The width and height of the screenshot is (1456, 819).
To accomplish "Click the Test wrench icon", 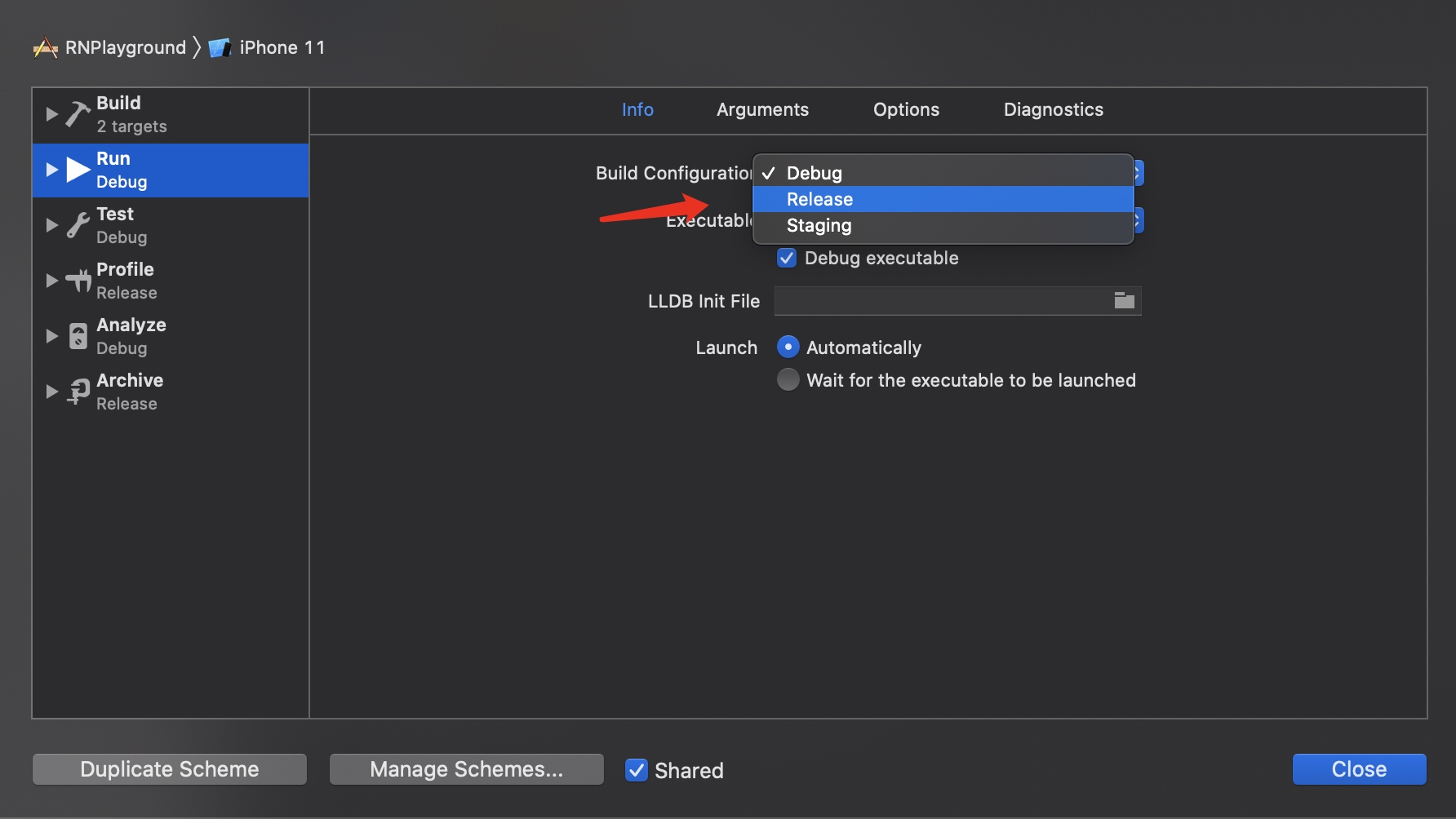I will click(78, 225).
